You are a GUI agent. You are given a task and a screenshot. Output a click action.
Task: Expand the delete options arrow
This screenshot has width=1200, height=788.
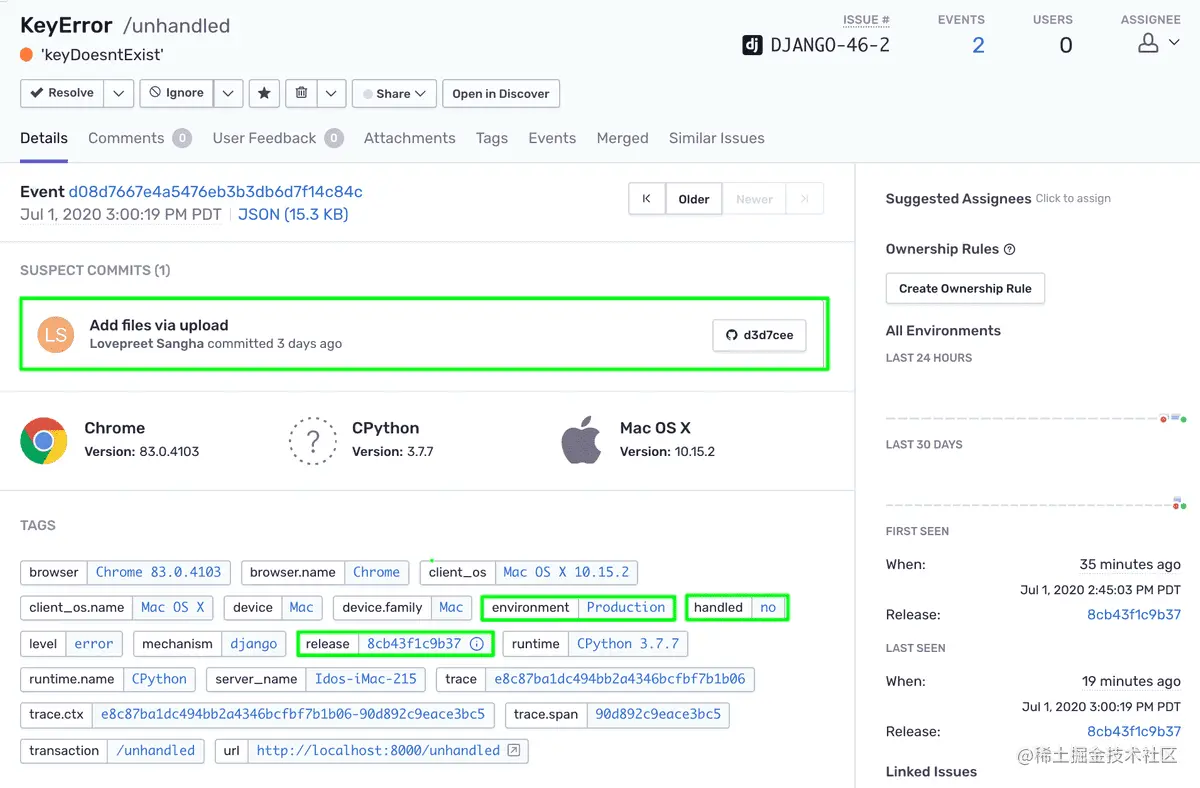pos(331,93)
